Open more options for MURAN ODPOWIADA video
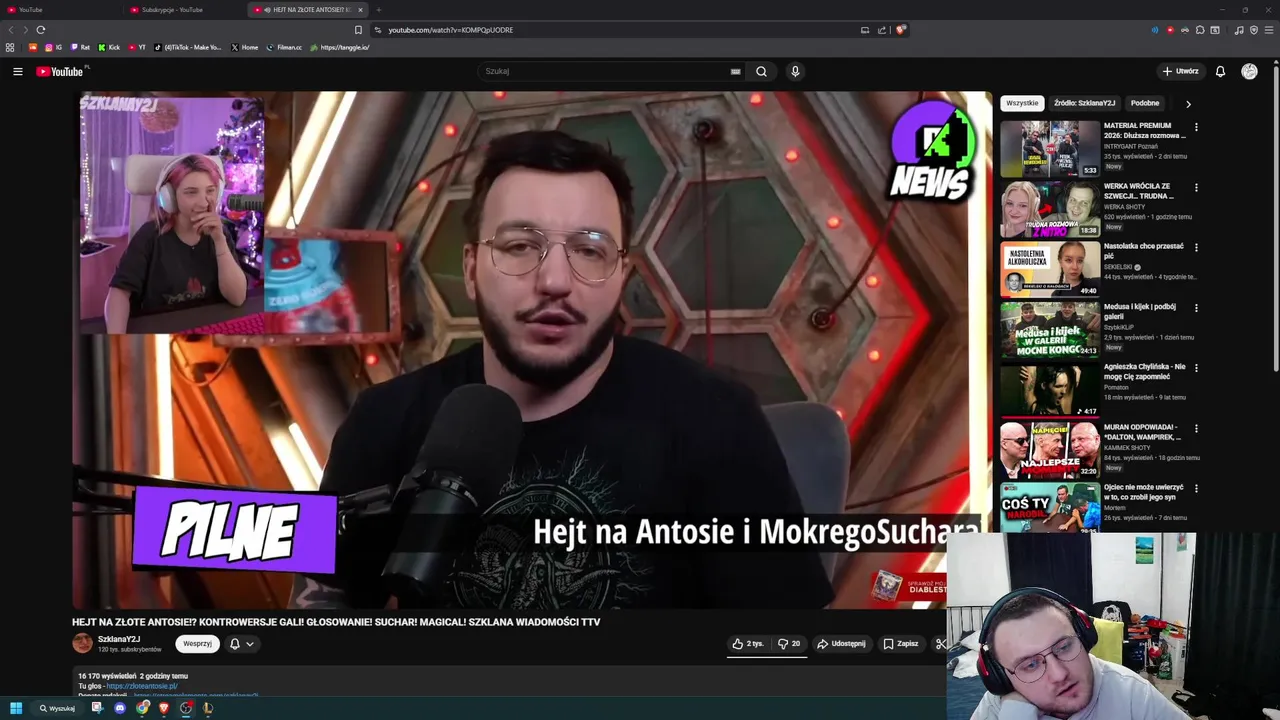Image resolution: width=1280 pixels, height=720 pixels. [x=1196, y=428]
